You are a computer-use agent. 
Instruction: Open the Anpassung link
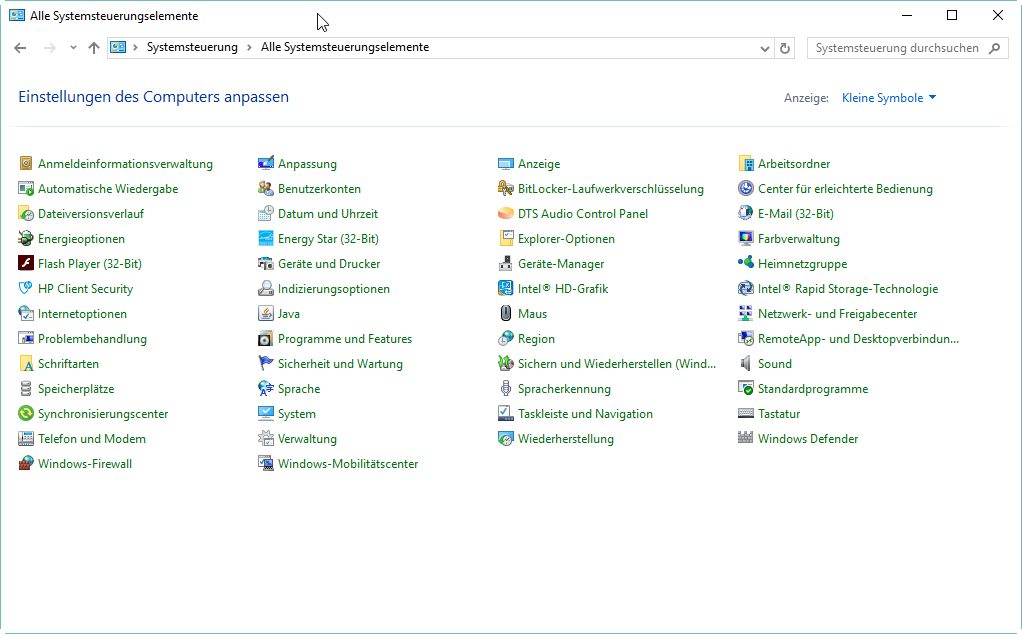point(307,164)
